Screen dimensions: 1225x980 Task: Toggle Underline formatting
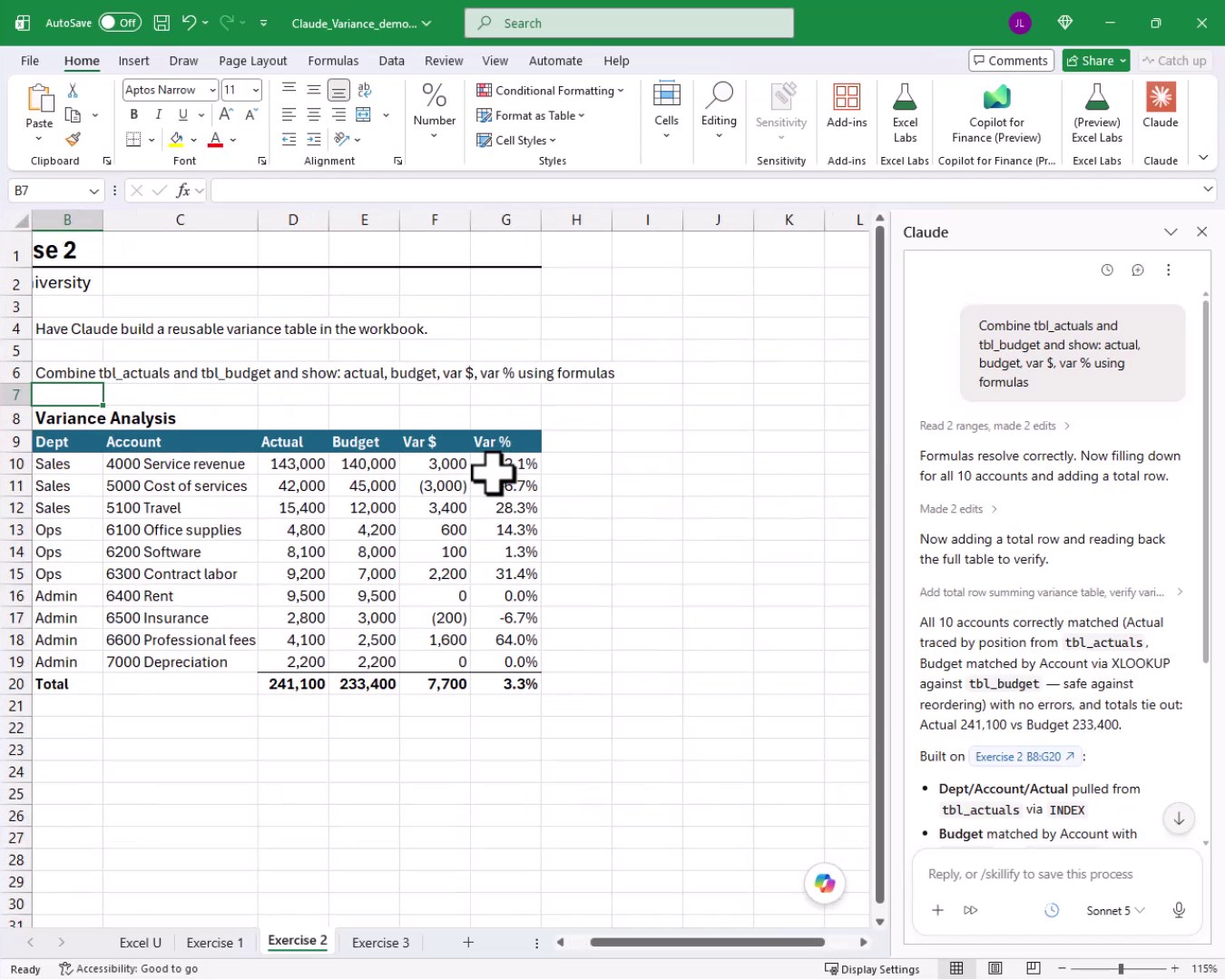[182, 114]
